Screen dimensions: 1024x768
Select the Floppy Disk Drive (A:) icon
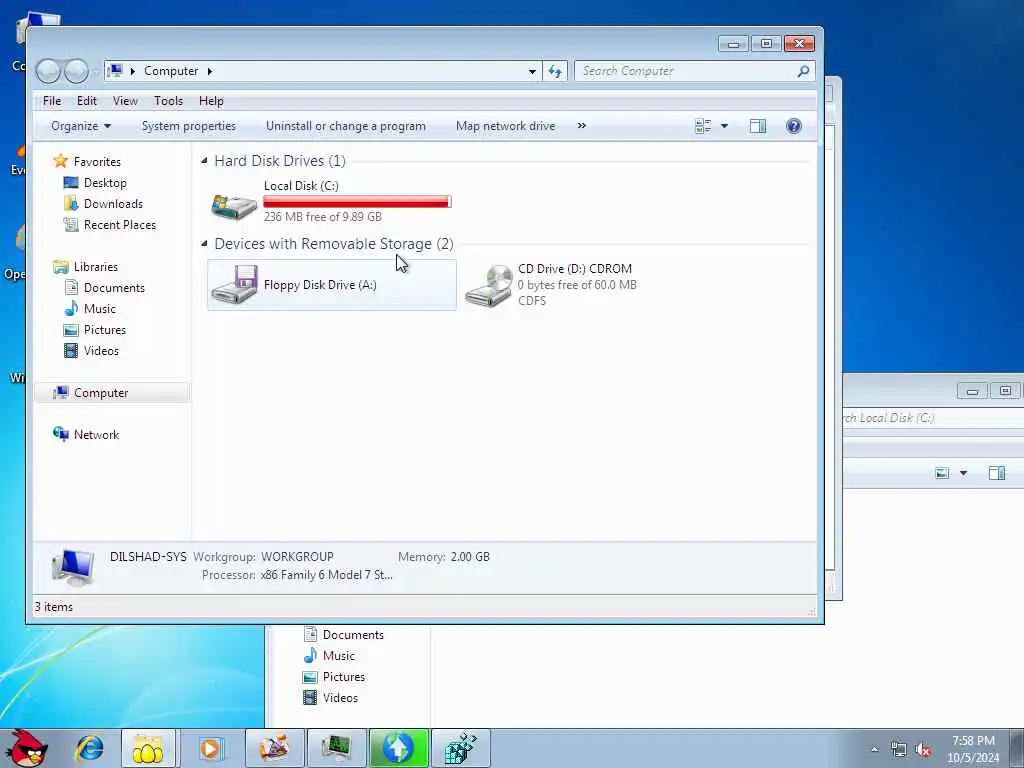[234, 285]
